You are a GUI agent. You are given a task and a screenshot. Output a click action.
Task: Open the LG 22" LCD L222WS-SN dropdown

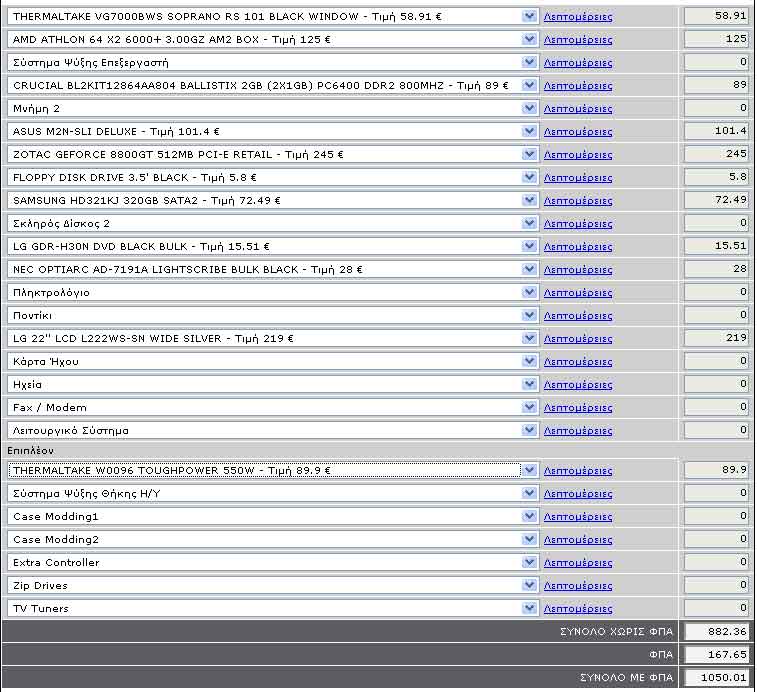pos(273,339)
